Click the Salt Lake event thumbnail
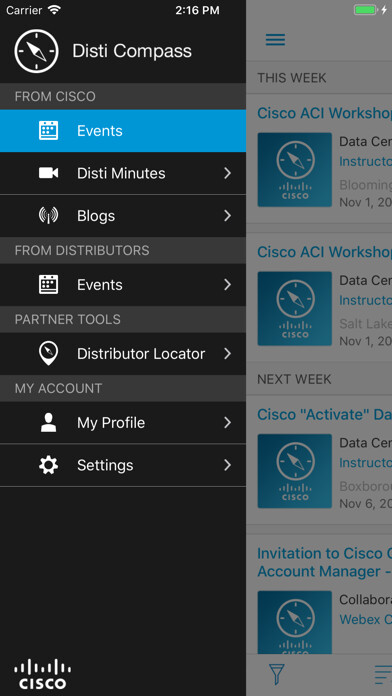 295,308
